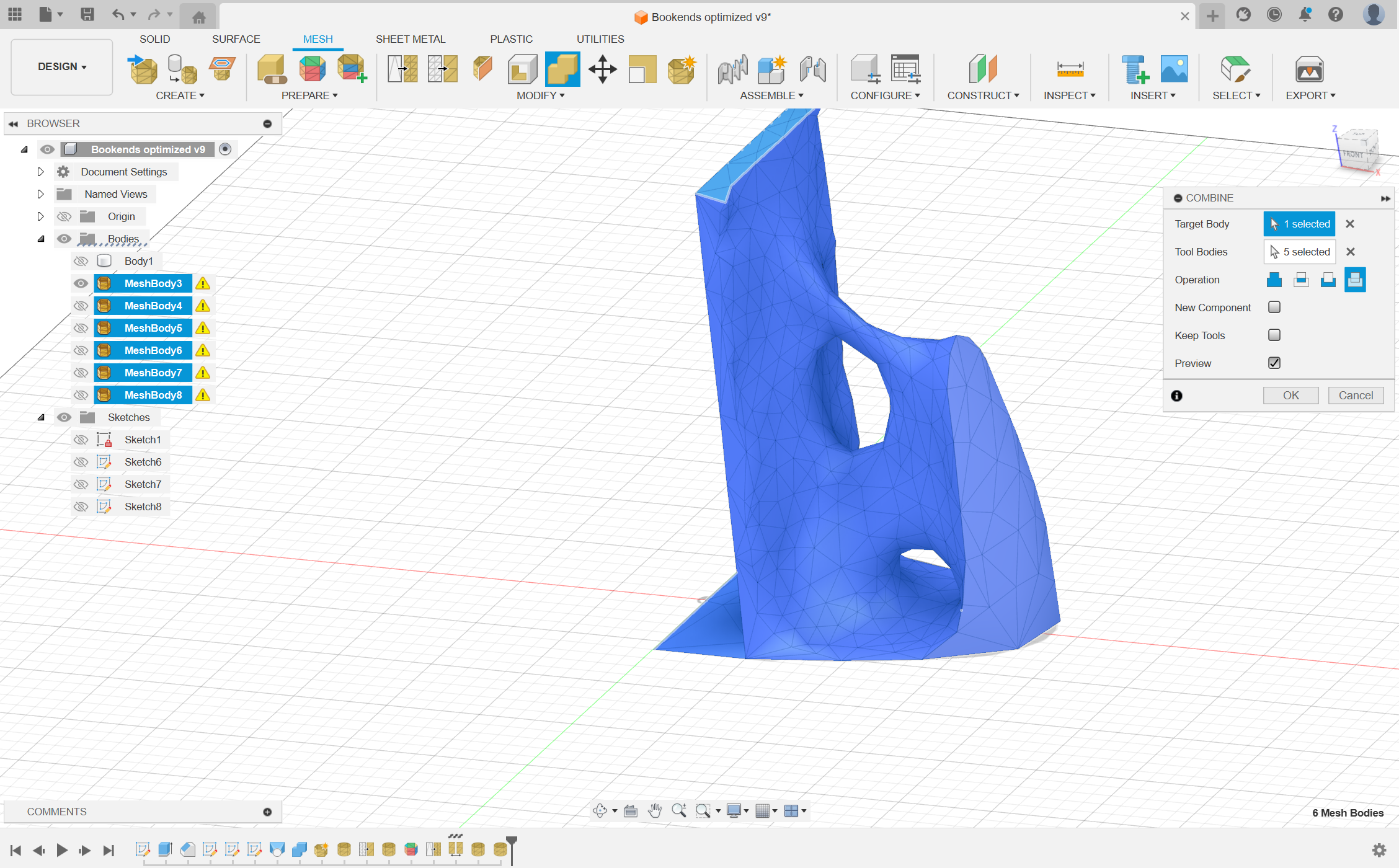Open the INSPECT dropdown menu
Viewport: 1399px width, 868px height.
coord(1069,95)
